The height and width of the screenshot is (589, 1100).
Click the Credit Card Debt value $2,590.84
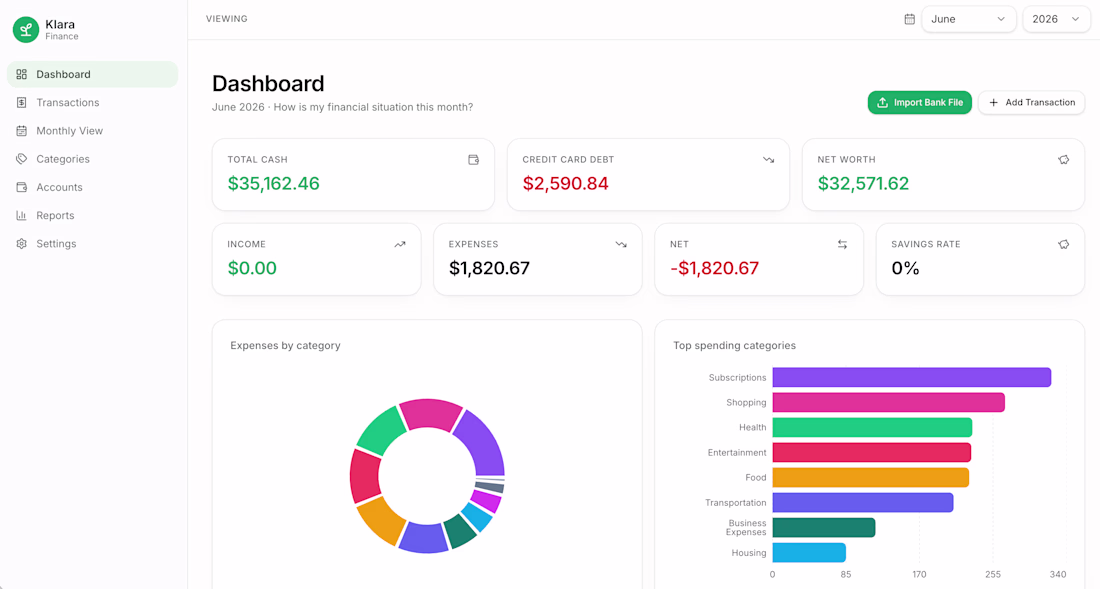[565, 184]
